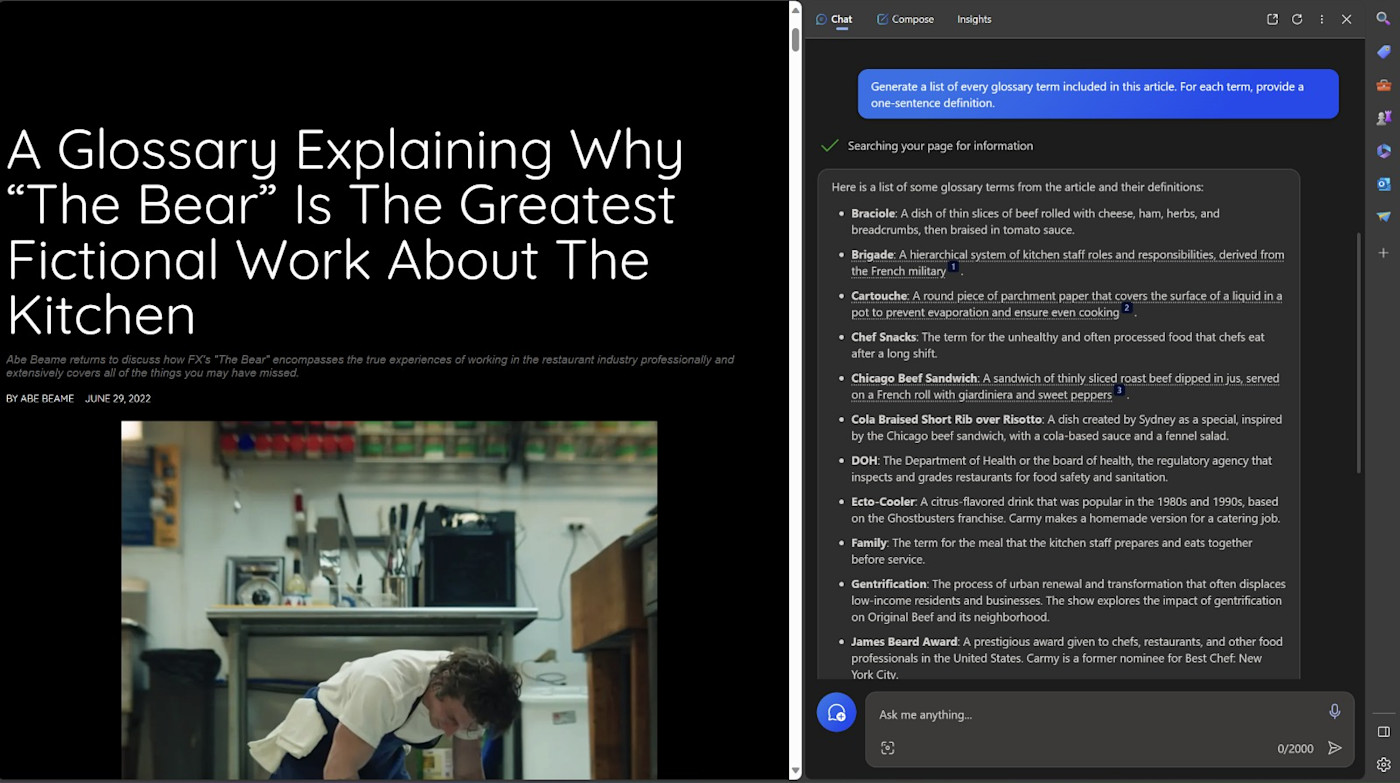
Task: Refresh the chat panel
Action: pos(1297,19)
